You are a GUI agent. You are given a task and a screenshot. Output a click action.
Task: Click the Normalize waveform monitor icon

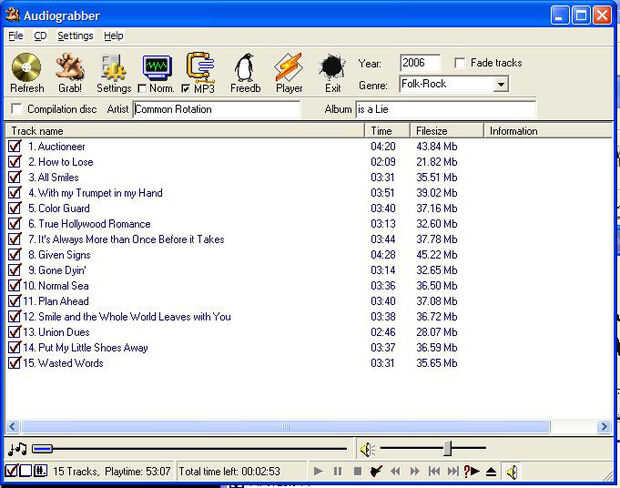click(157, 68)
